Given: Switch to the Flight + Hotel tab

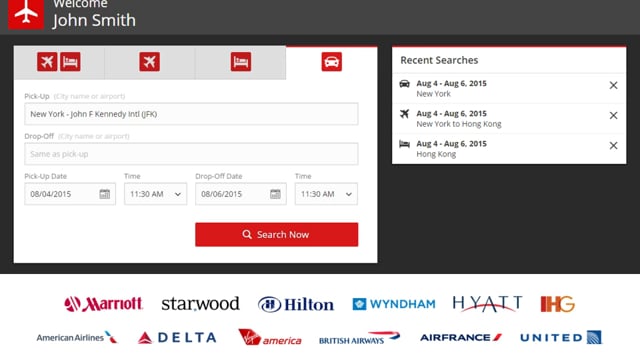Looking at the screenshot, I should pyautogui.click(x=59, y=62).
